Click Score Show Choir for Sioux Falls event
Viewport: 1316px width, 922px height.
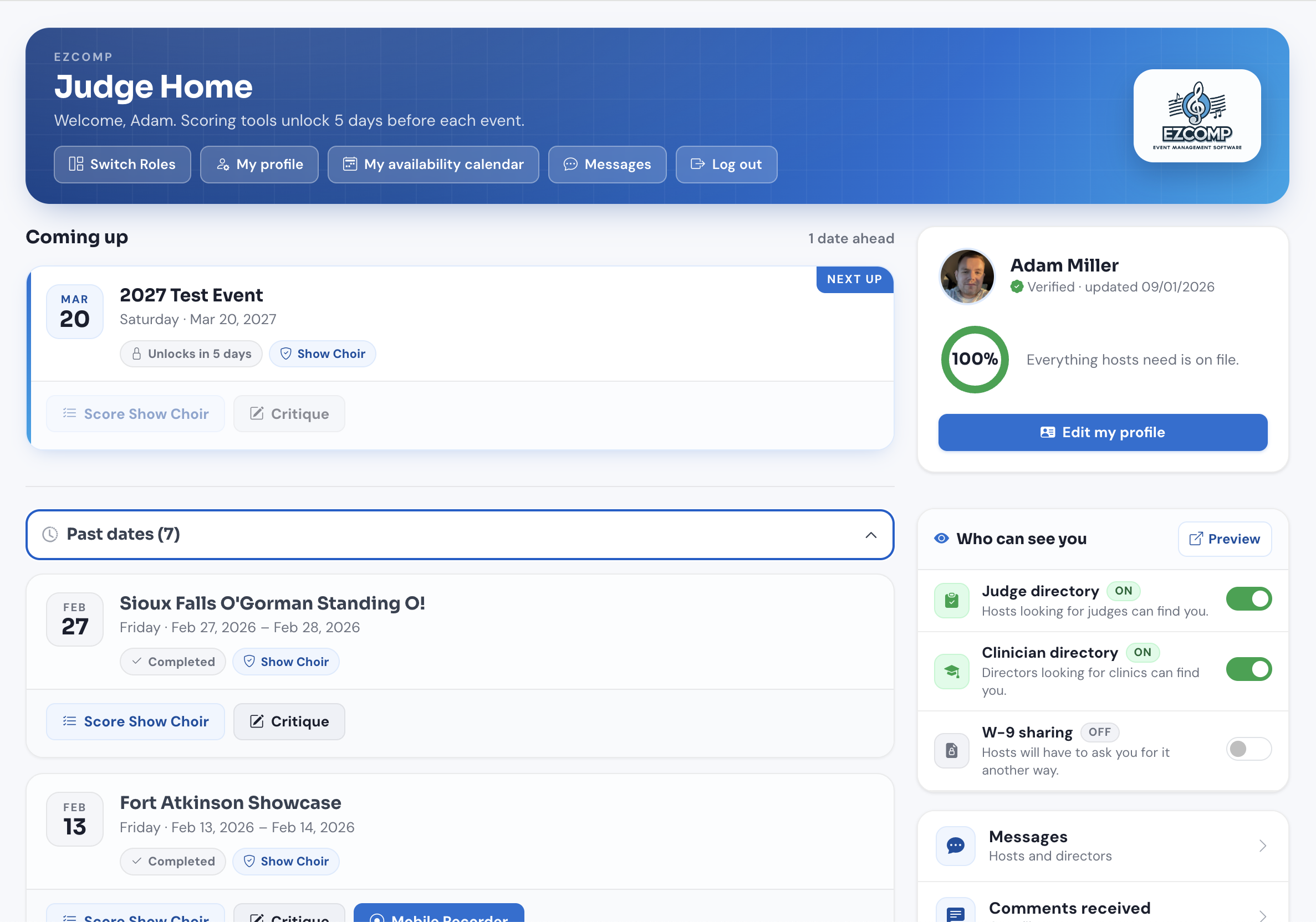135,721
